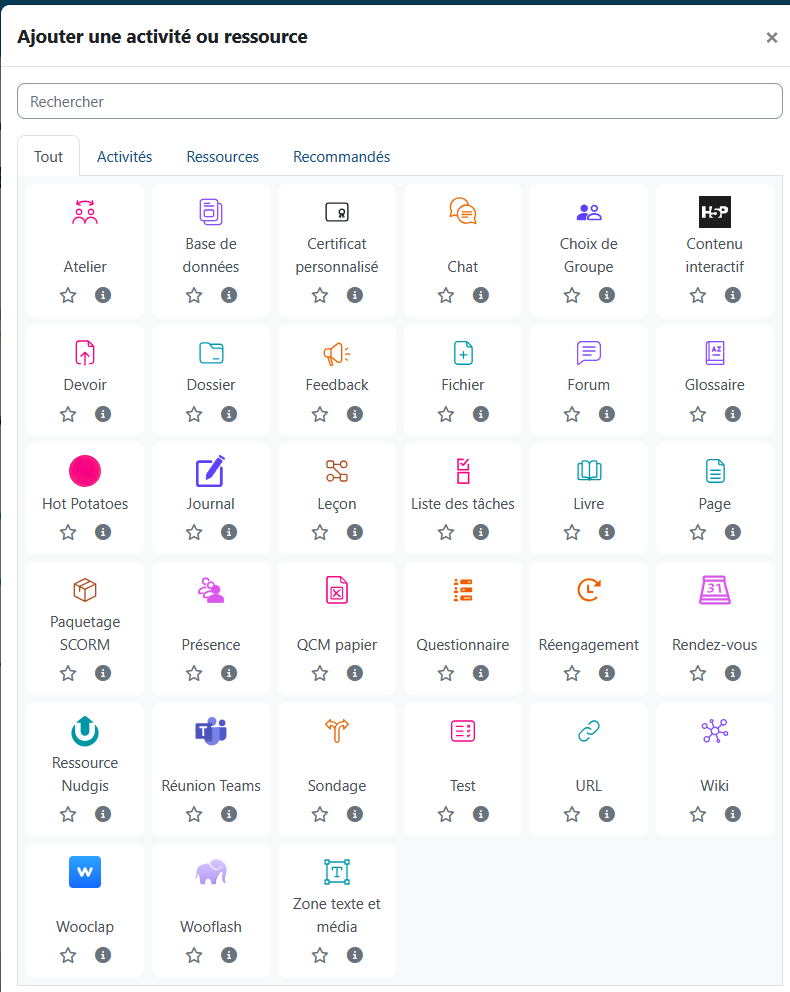Image resolution: width=790 pixels, height=992 pixels.
Task: Open the Ressources tab
Action: (223, 157)
